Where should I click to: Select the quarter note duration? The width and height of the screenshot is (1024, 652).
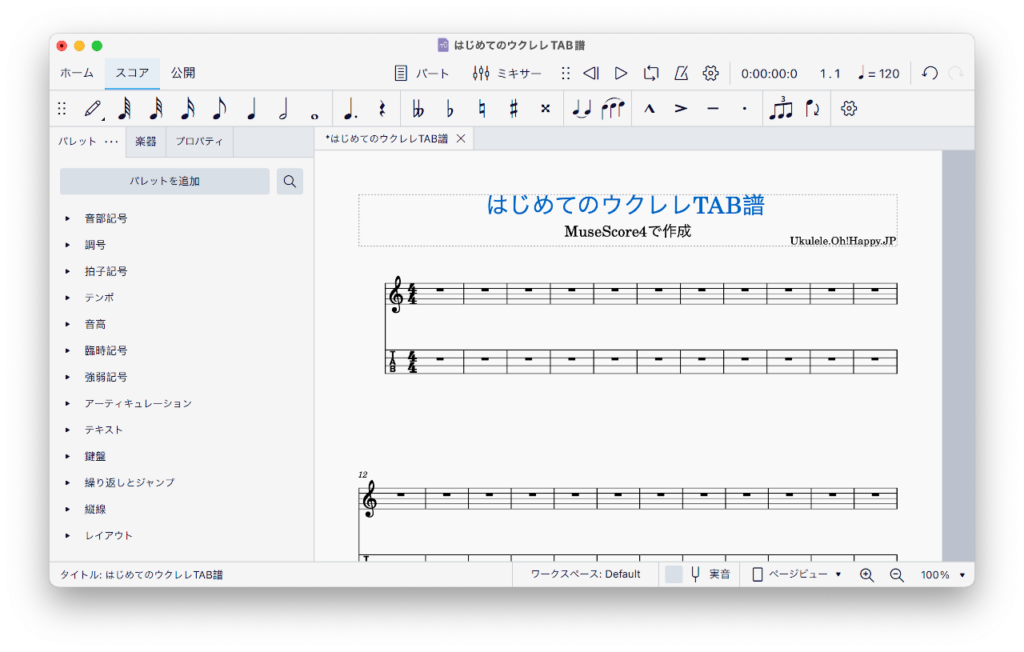[251, 109]
